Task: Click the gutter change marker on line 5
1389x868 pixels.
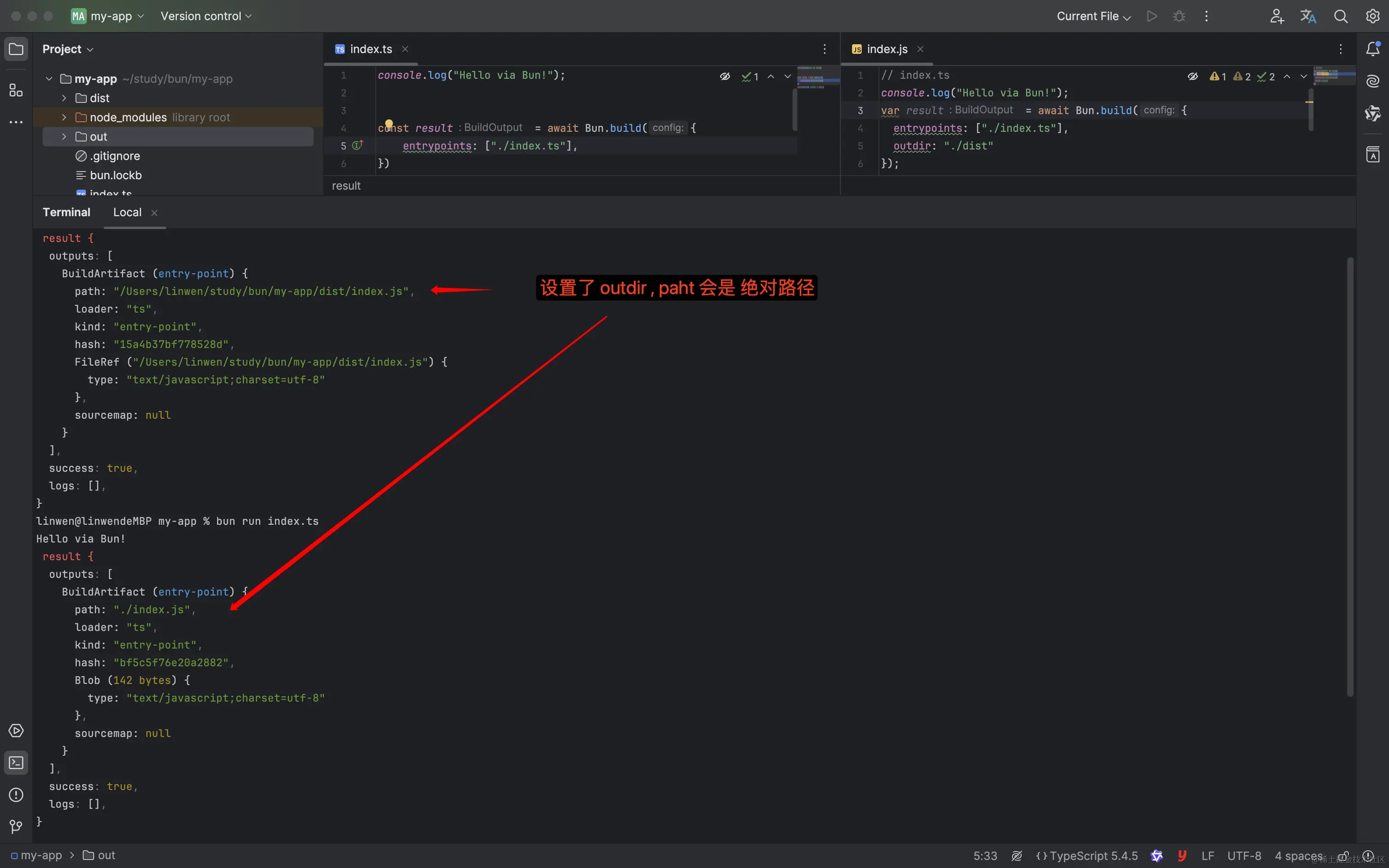Action: (x=357, y=145)
